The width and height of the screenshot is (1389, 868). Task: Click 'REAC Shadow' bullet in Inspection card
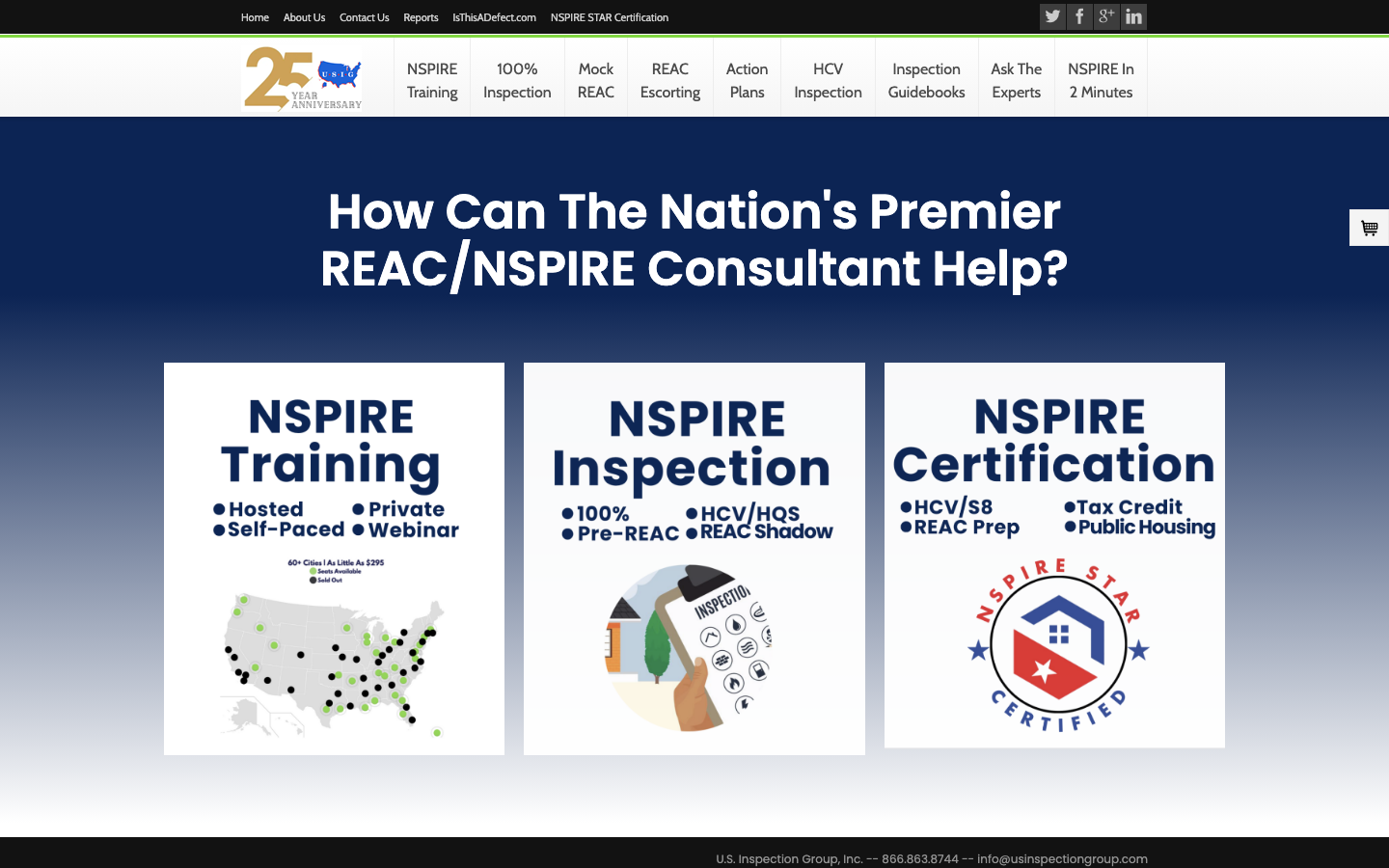click(x=760, y=531)
